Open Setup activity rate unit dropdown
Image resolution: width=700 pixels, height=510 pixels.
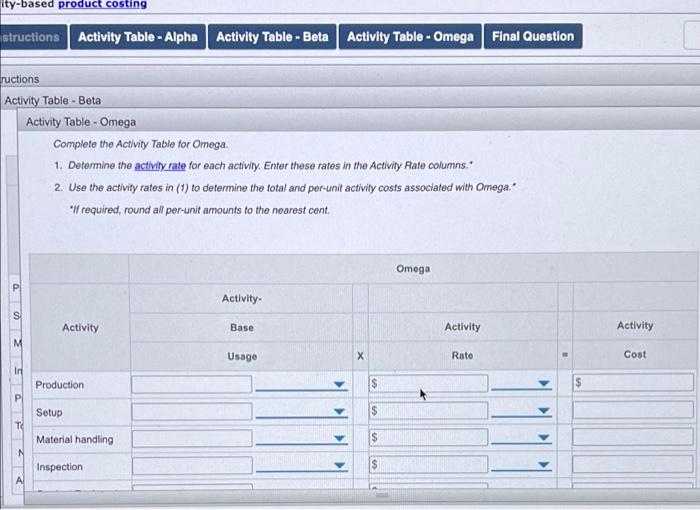pos(521,410)
